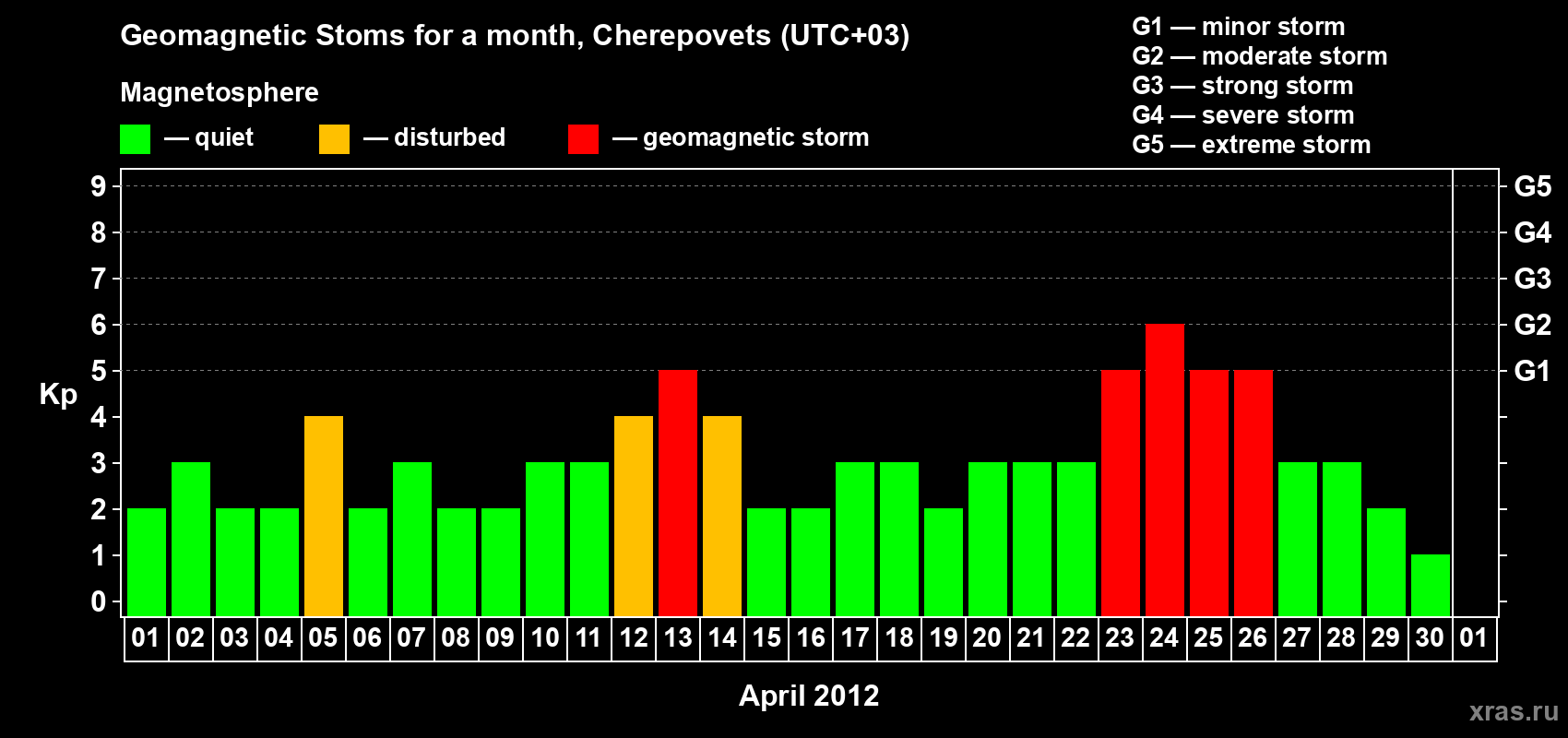Click the 'April 2012' caption
The image size is (1568, 738).
[809, 696]
